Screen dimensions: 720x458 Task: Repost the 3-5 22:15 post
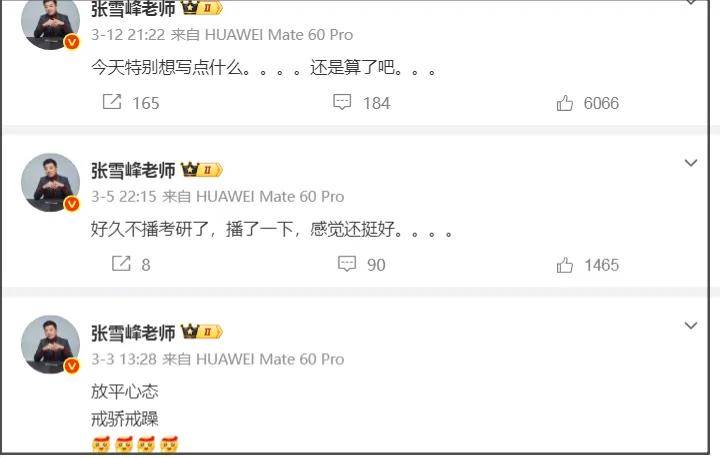click(x=122, y=263)
